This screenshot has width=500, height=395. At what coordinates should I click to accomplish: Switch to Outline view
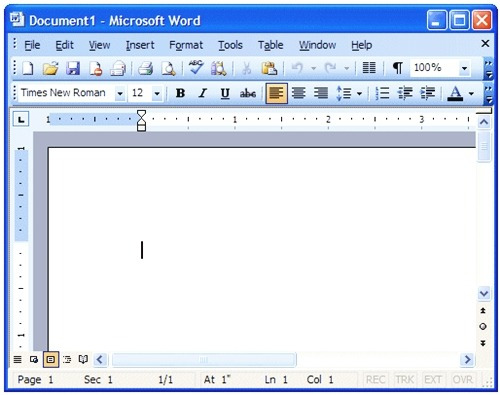click(67, 359)
